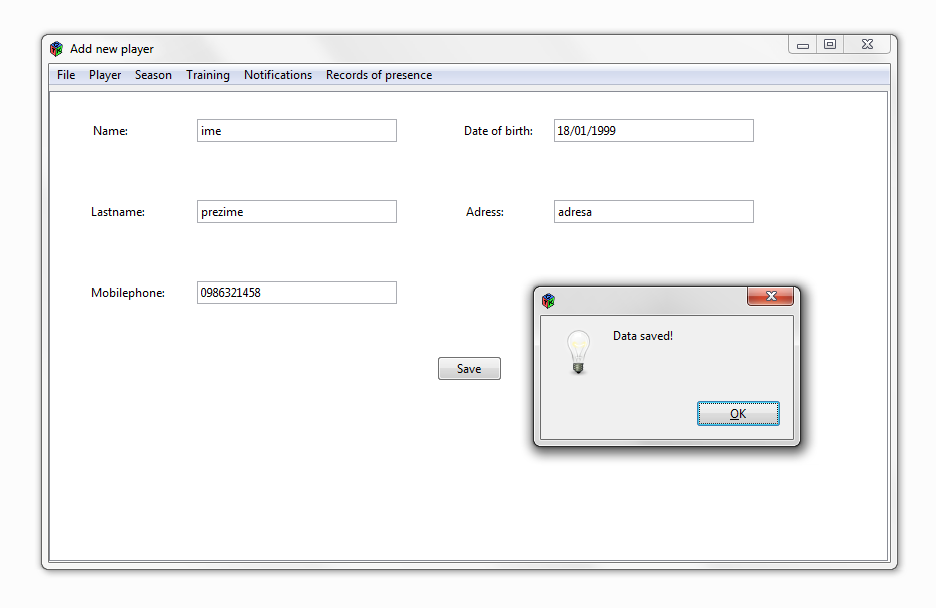The image size is (936, 608).
Task: Select the Lastname field containing prezime
Action: [296, 211]
